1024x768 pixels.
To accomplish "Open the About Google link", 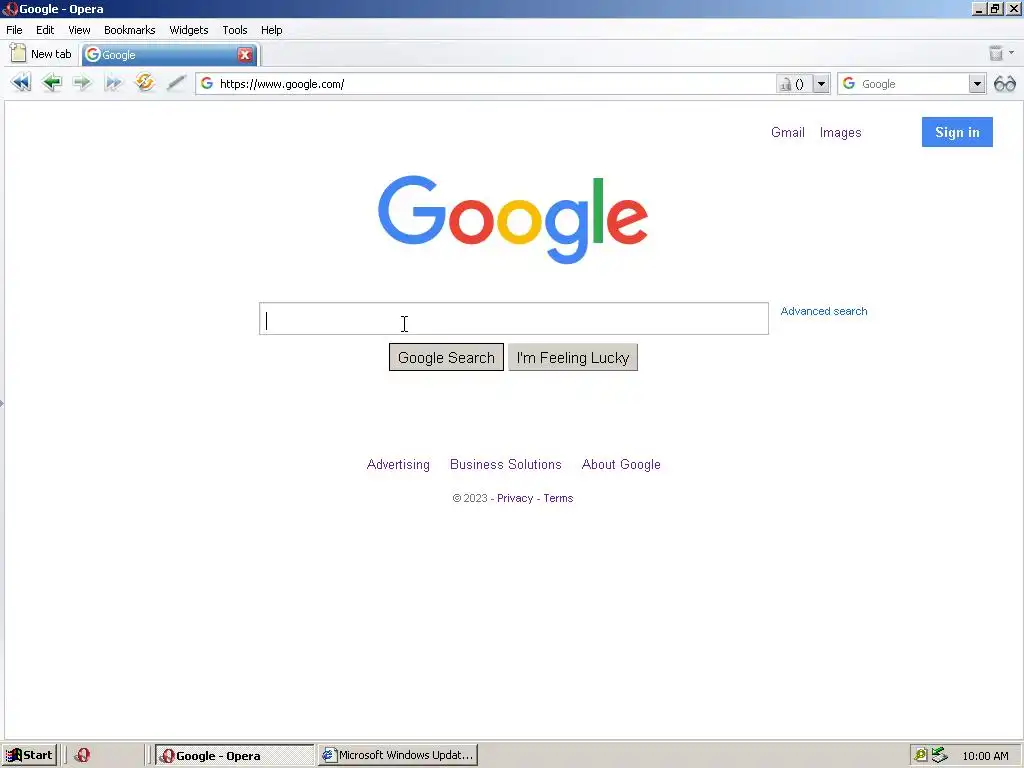I will pyautogui.click(x=621, y=464).
